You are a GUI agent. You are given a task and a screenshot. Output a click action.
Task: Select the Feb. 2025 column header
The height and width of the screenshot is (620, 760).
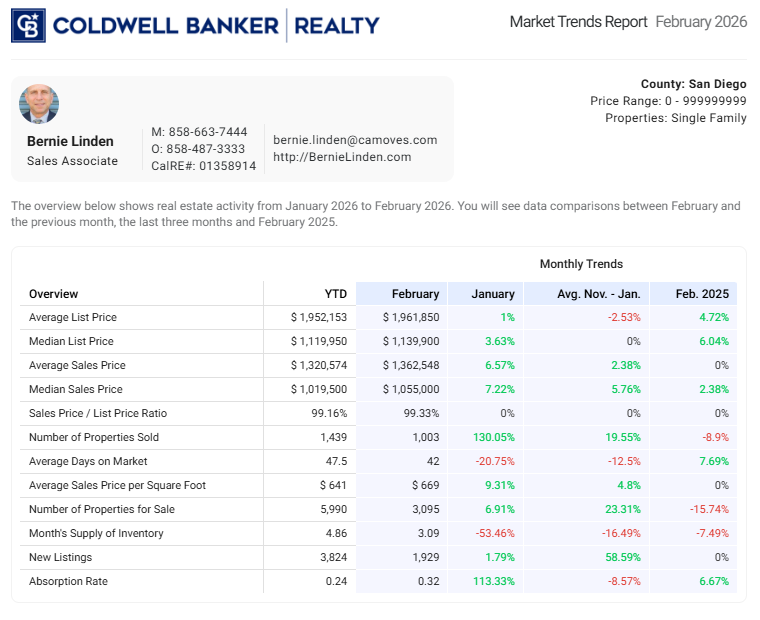(x=702, y=294)
